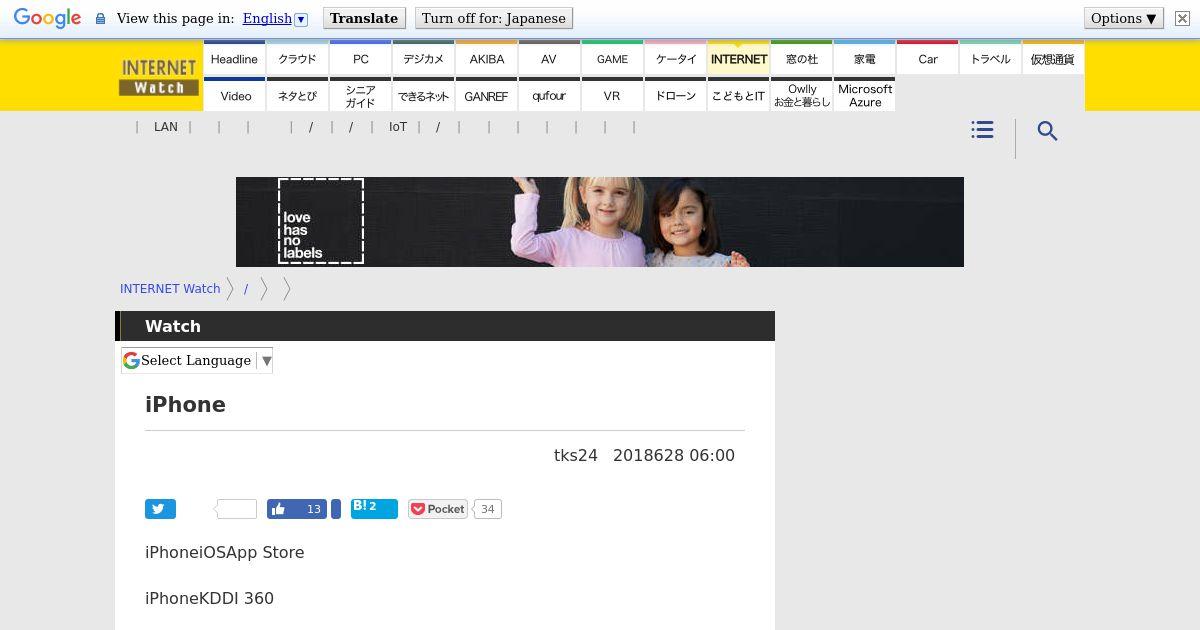Viewport: 1200px width, 630px height.
Task: Open the 家電 tab
Action: coord(864,58)
